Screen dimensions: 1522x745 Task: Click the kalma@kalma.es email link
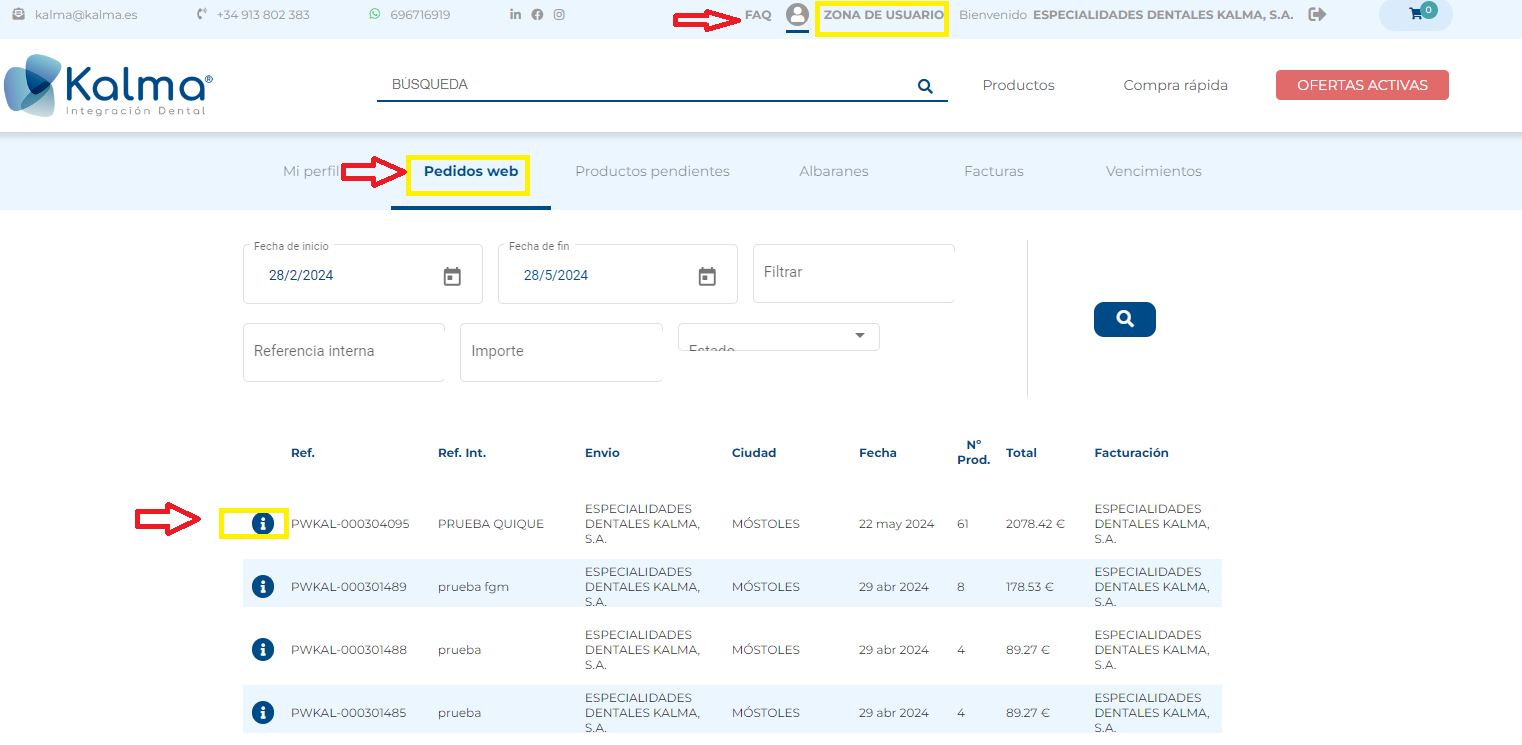coord(86,15)
